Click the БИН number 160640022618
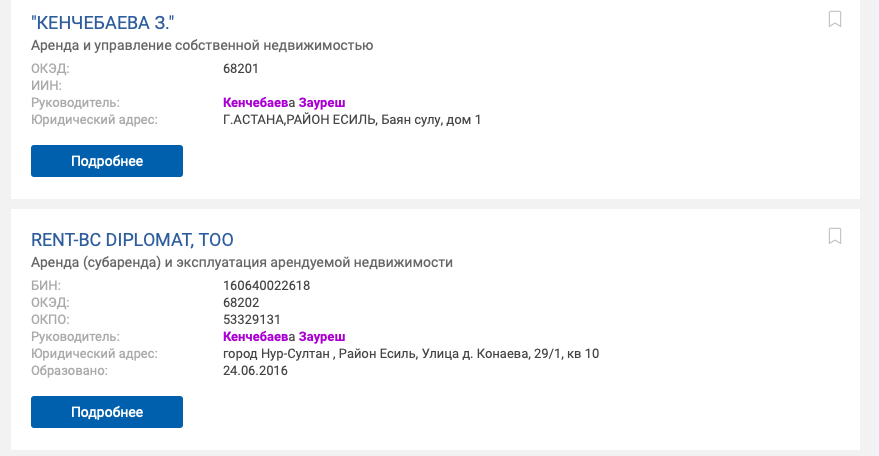879x456 pixels. click(267, 285)
